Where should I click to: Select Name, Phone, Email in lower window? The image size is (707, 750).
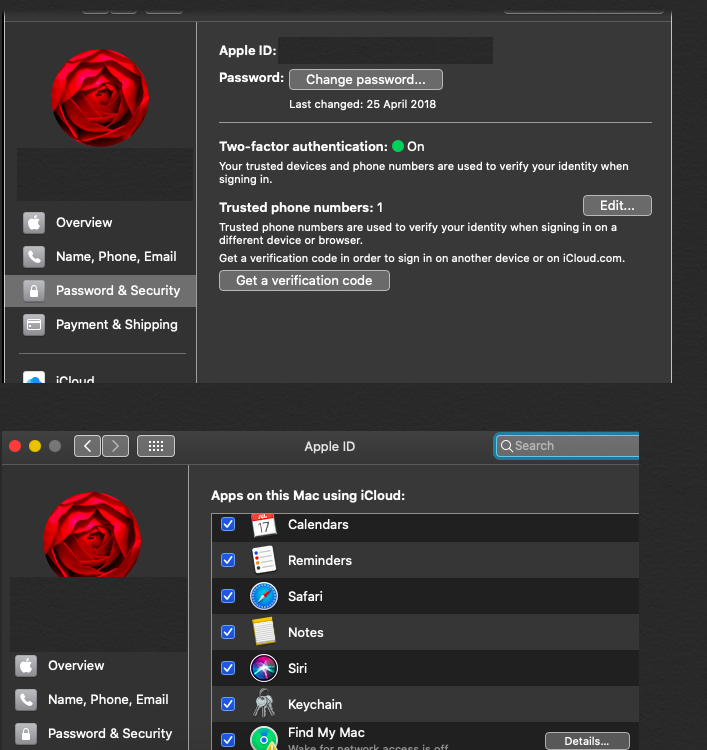coord(95,699)
